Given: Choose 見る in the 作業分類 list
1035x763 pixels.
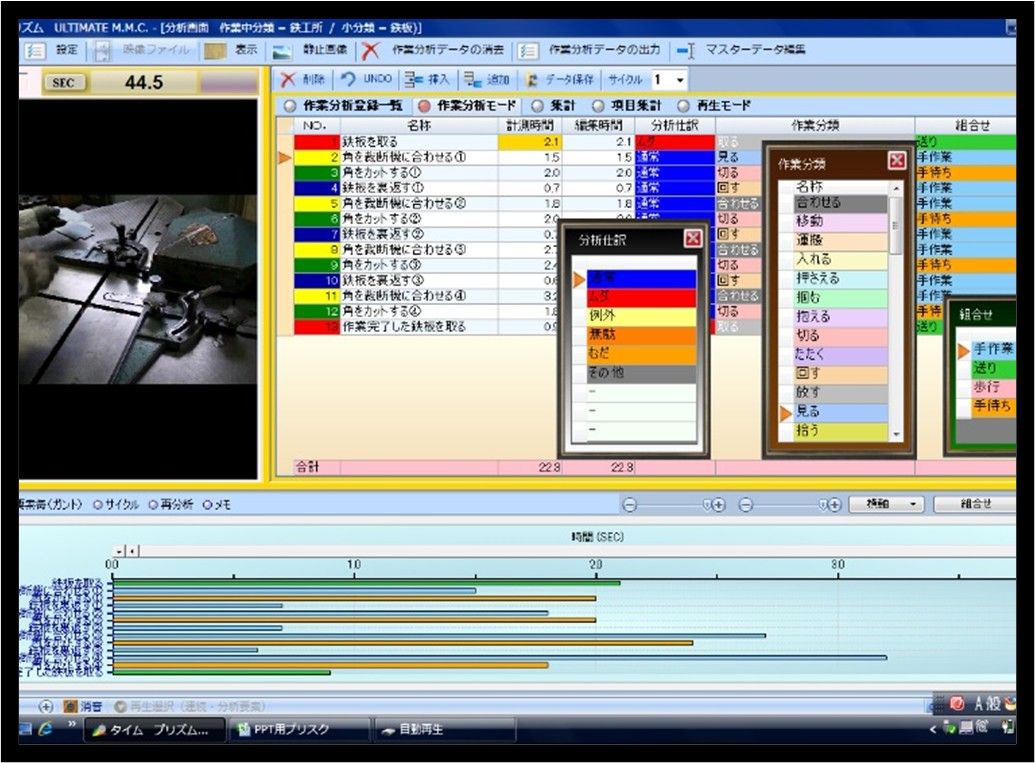Looking at the screenshot, I should pos(841,412).
